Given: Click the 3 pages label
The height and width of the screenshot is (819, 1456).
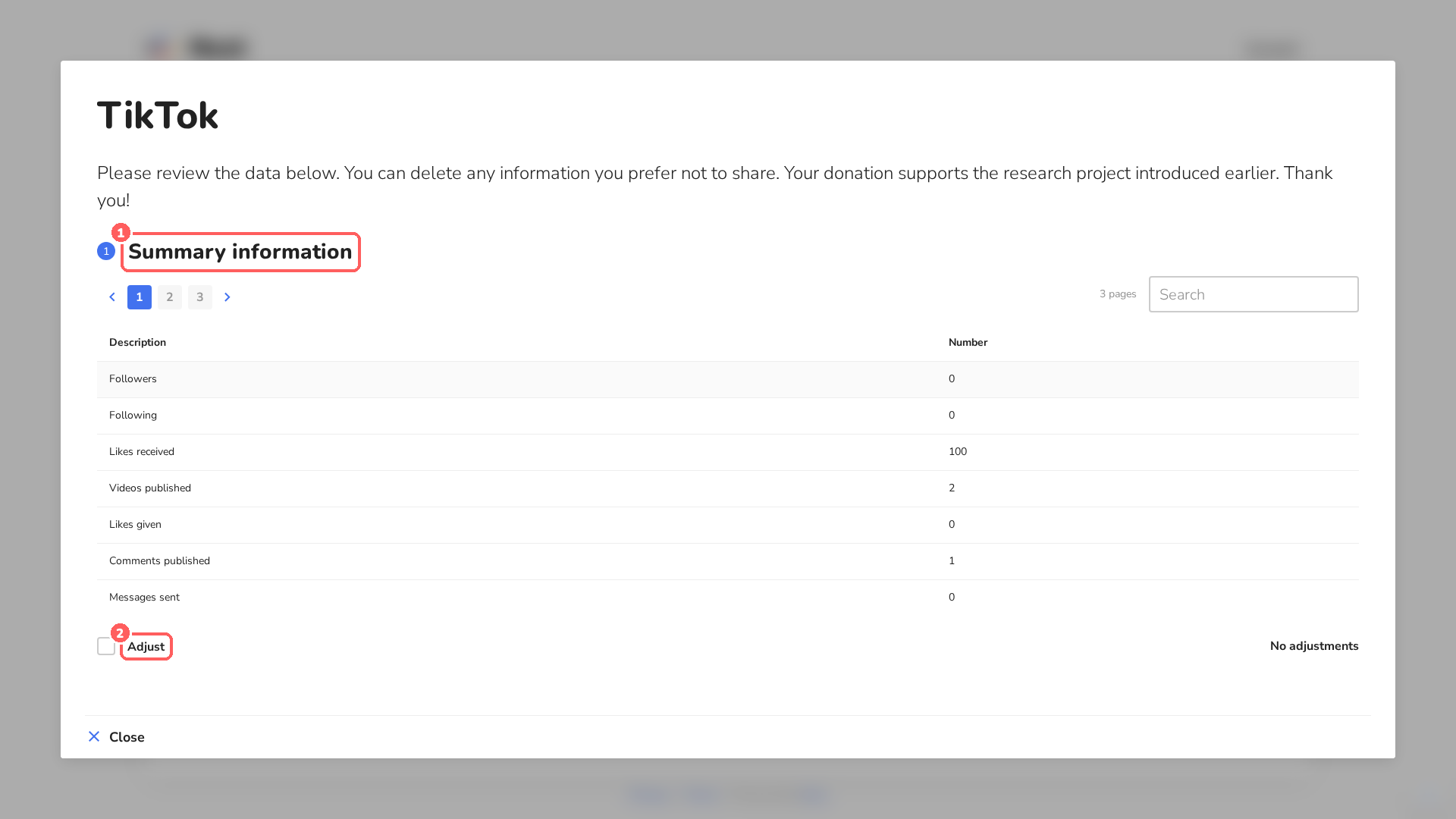Looking at the screenshot, I should [1118, 294].
